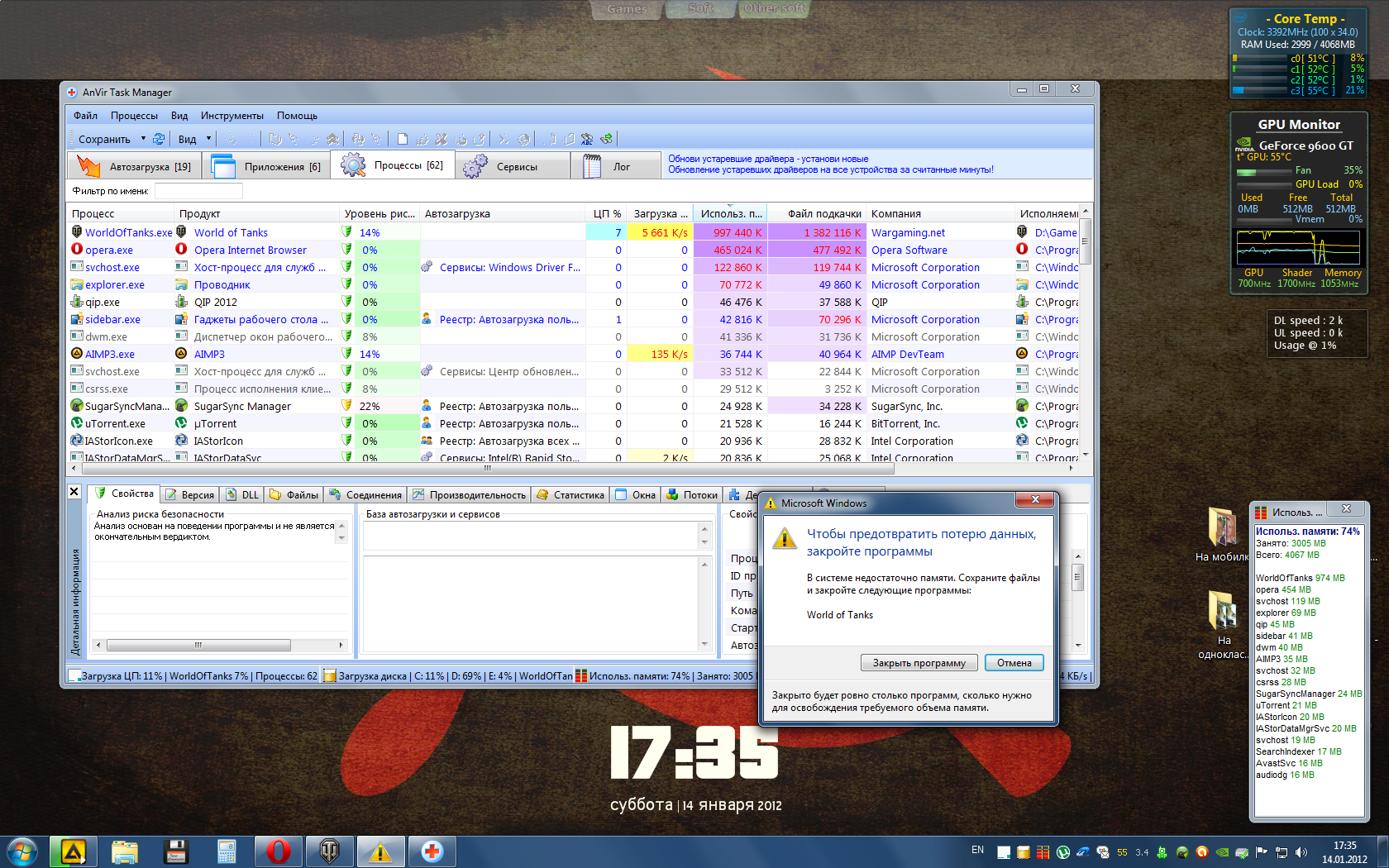This screenshot has height=868, width=1389.
Task: Switch to the Автозагрузка [19] tab
Action: (x=134, y=166)
